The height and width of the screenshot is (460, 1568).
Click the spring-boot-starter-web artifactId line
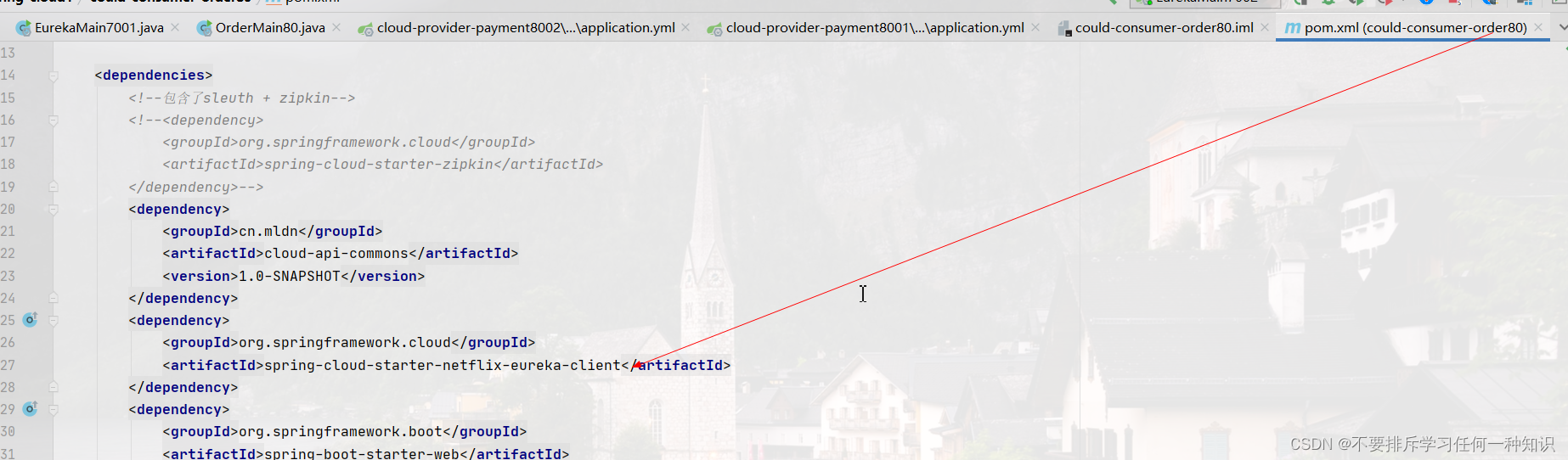tap(366, 453)
